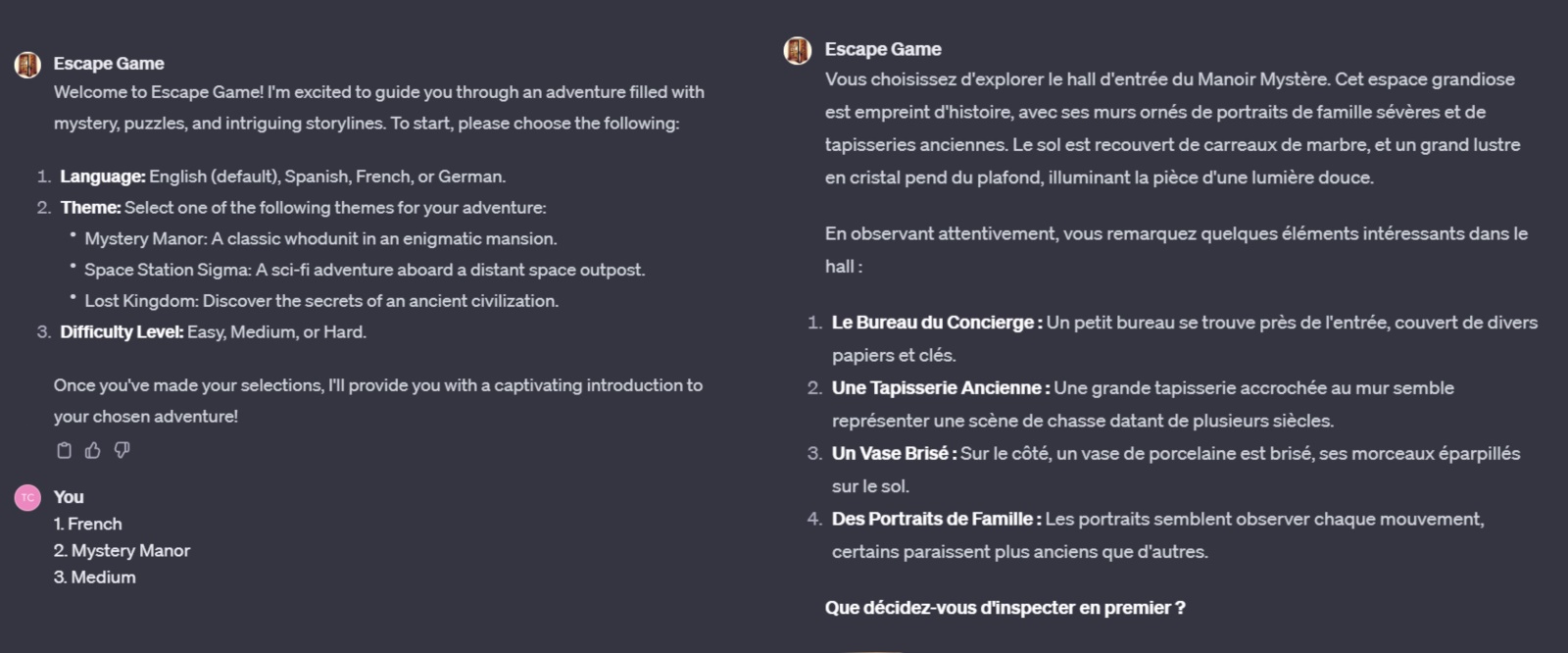Select the 'Le Bureau du Concierge' heading
The image size is (1568, 653).
pos(937,323)
